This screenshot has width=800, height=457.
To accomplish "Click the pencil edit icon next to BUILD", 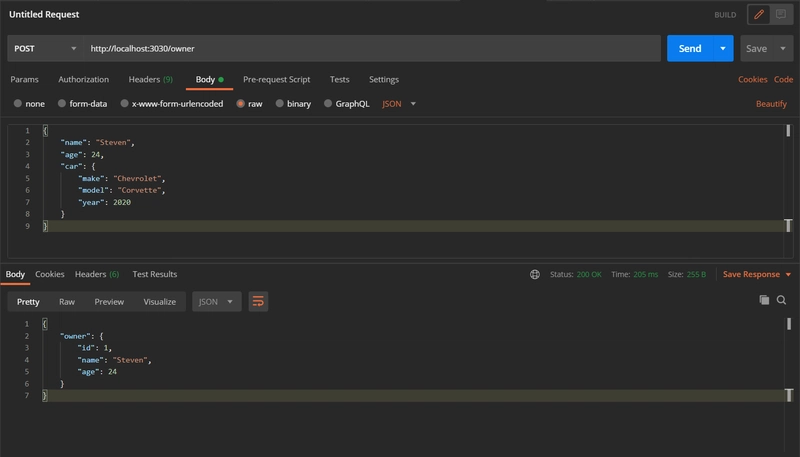I will pos(759,15).
